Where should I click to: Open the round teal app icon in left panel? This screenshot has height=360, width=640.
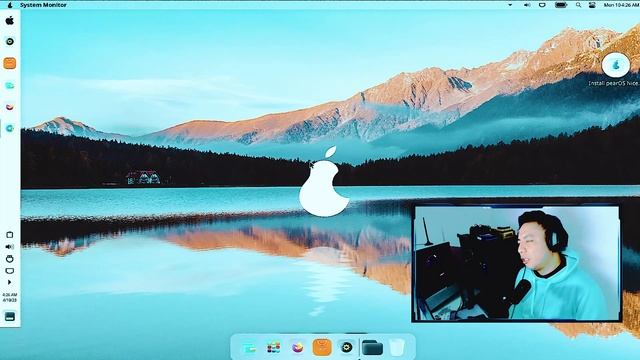[10, 128]
